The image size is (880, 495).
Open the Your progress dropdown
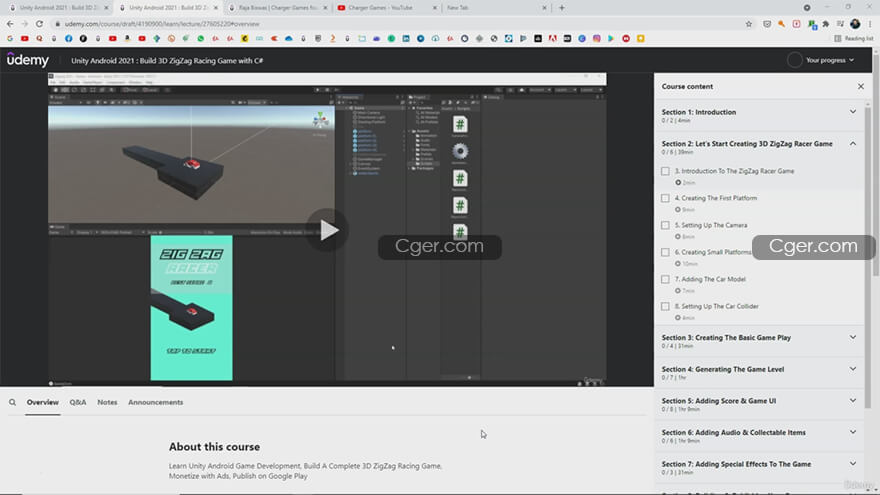(829, 60)
